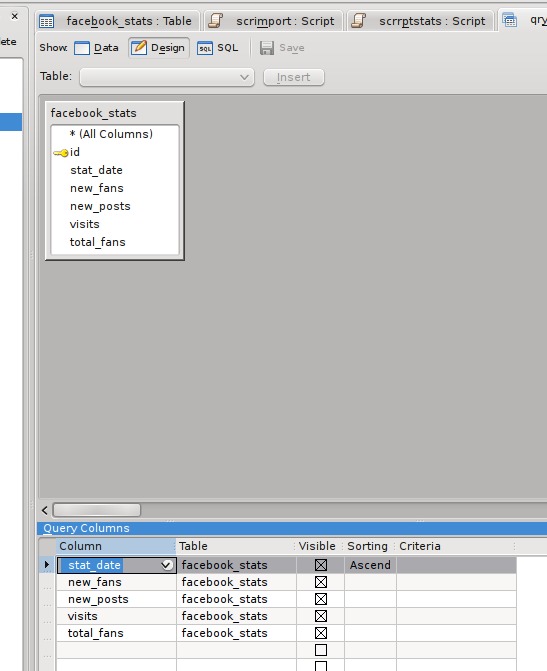Uncheck Visible for visits row
This screenshot has width=547, height=671.
coord(321,616)
